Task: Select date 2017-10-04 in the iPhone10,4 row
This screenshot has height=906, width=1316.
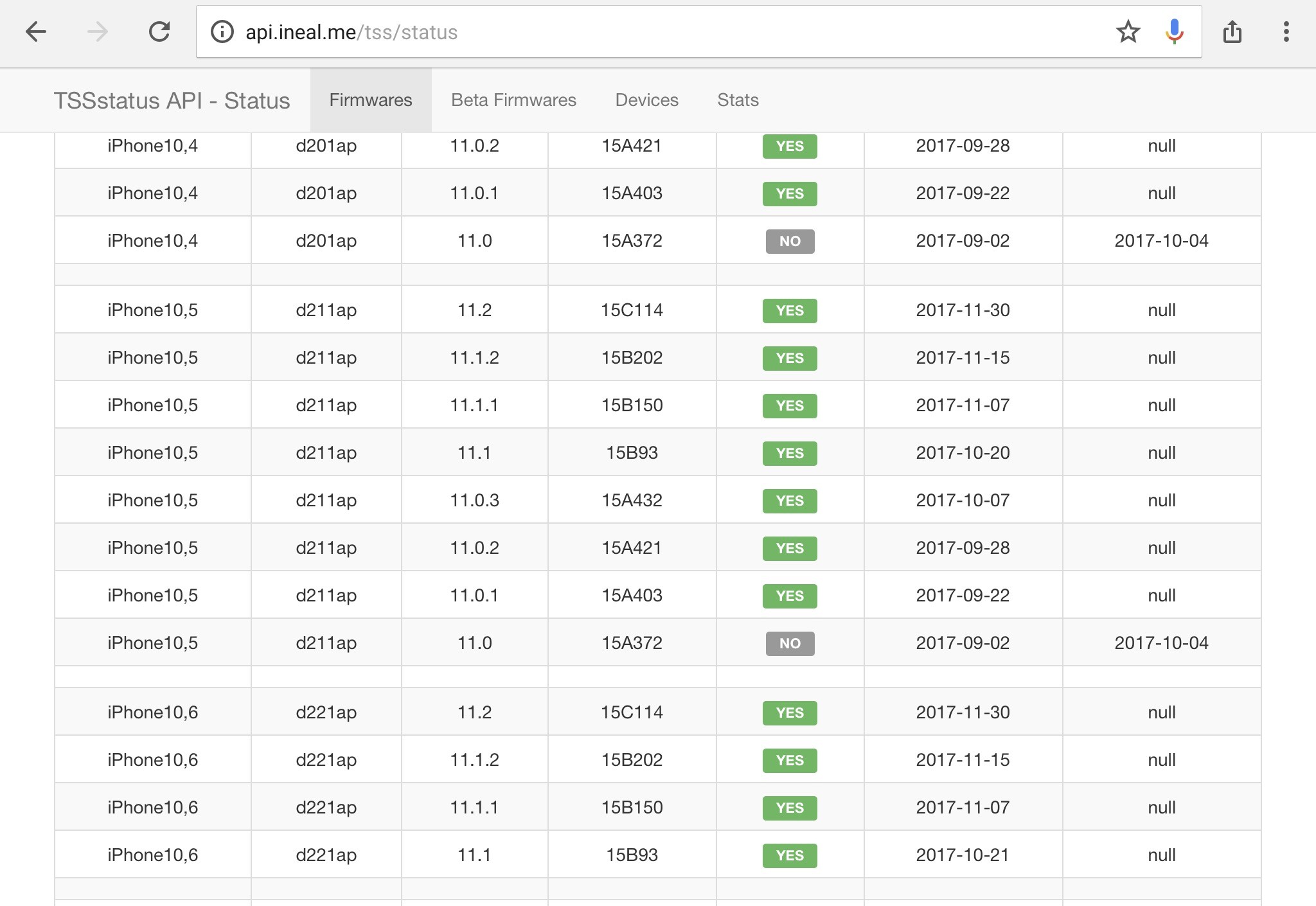Action: pyautogui.click(x=1161, y=241)
